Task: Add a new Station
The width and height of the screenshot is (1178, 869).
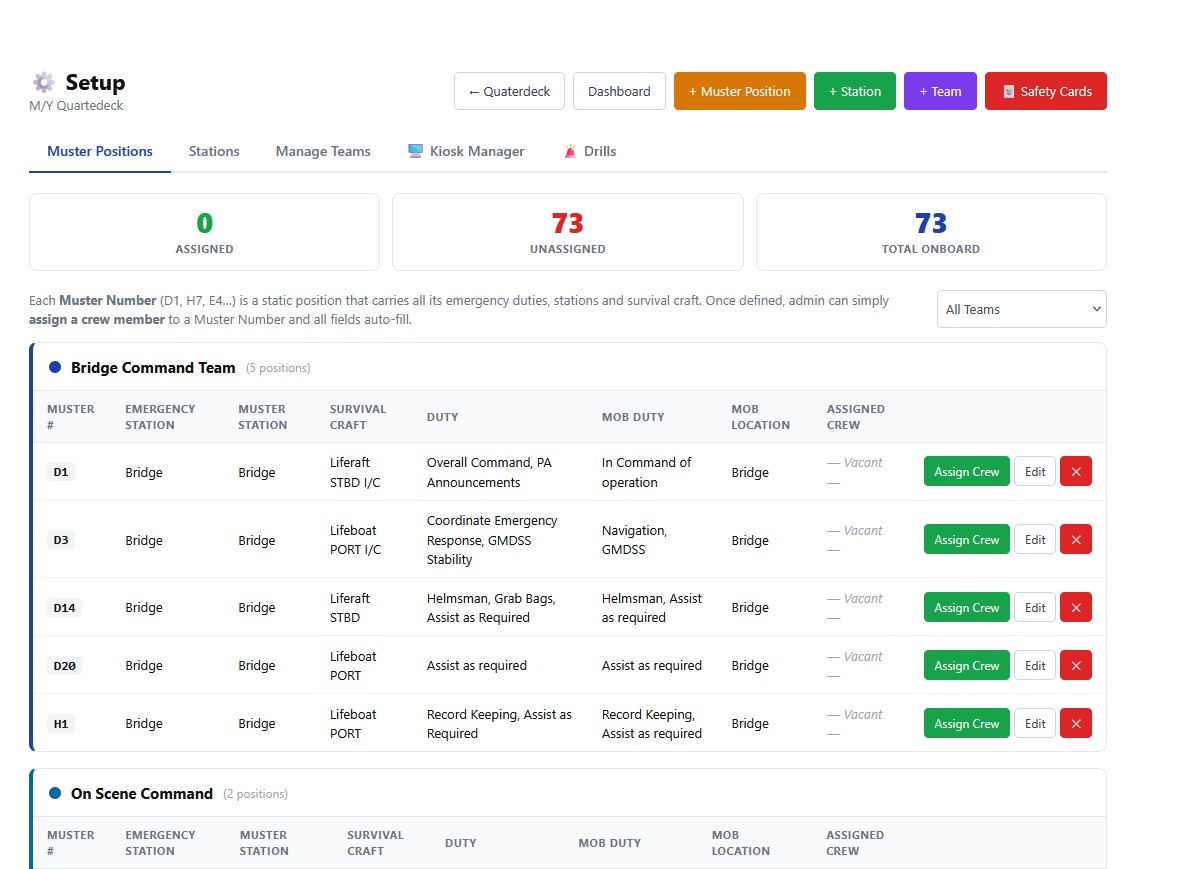Action: (855, 91)
